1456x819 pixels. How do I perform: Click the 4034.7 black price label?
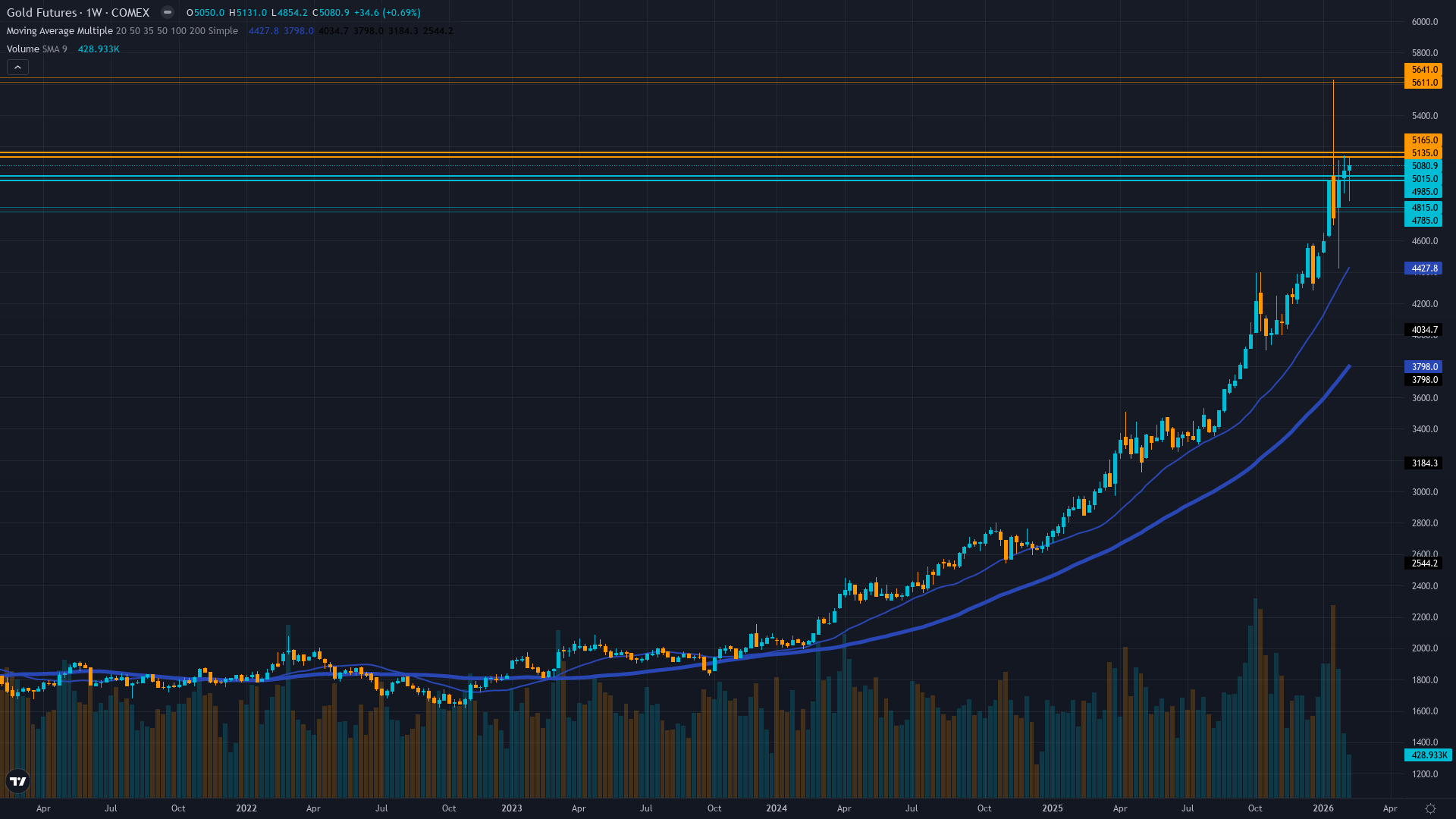click(x=1423, y=330)
